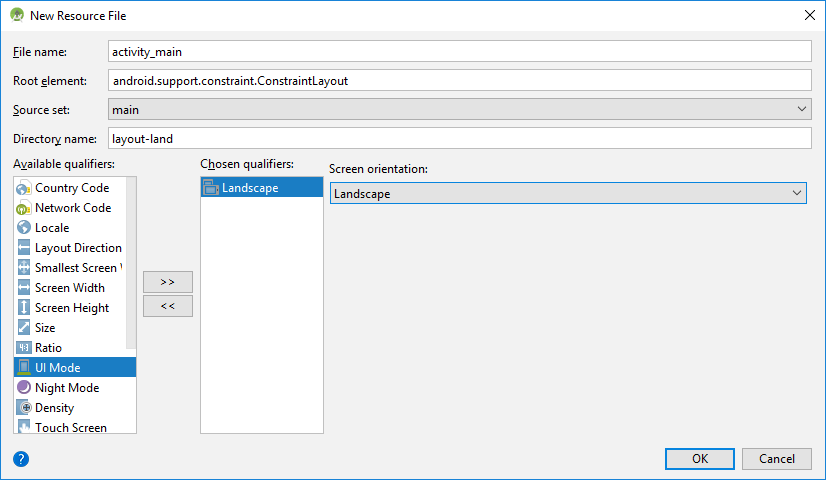Add qualifier with the >> button
Screen dimensions: 826x480
pyautogui.click(x=168, y=282)
